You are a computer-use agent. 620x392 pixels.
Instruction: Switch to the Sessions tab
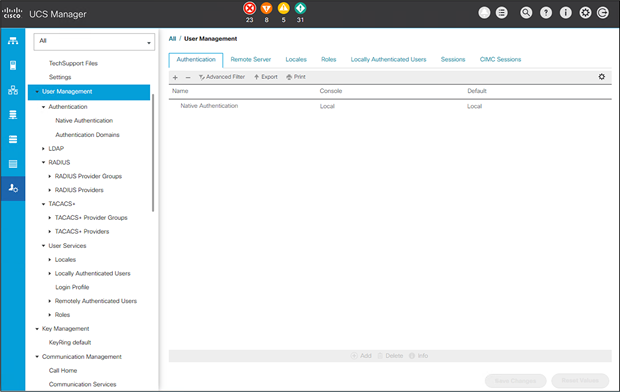pyautogui.click(x=453, y=60)
